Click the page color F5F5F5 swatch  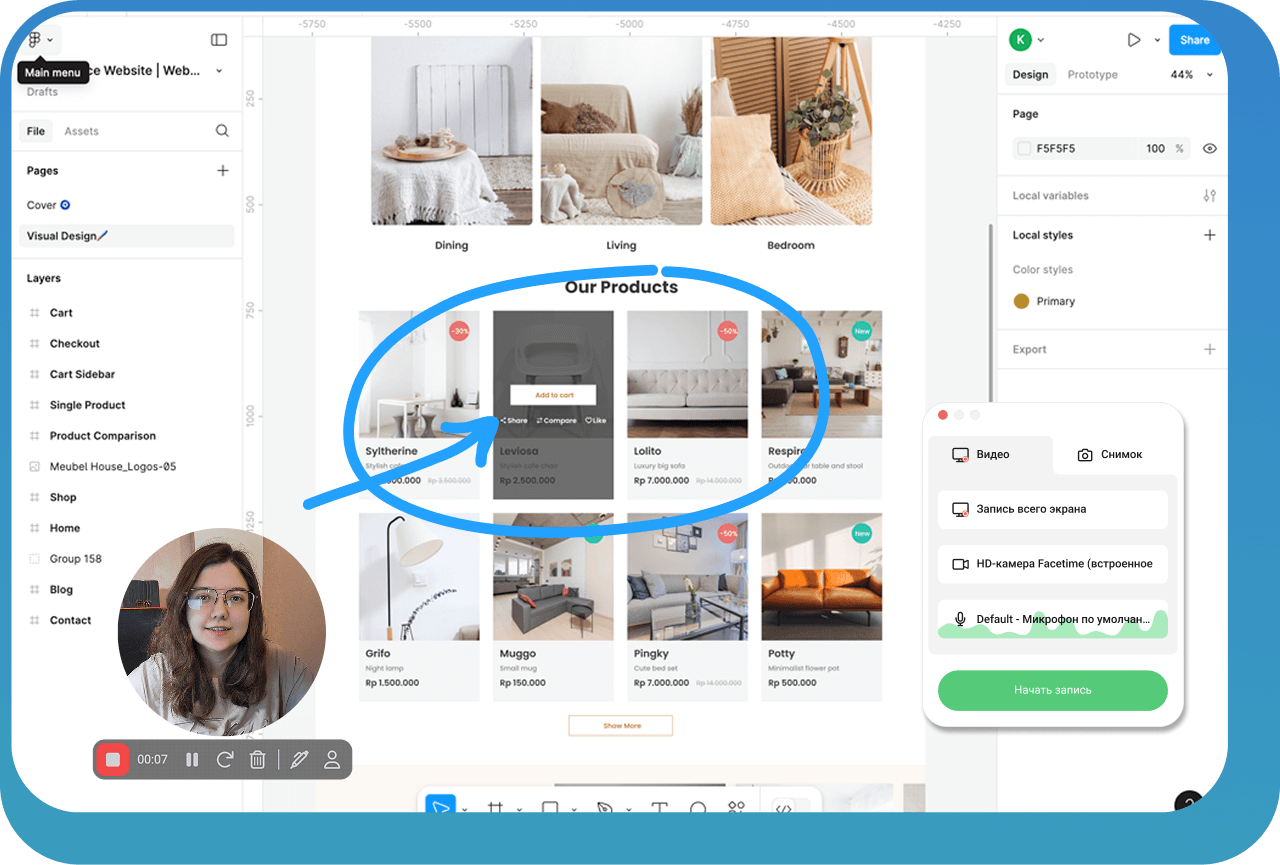(1024, 148)
